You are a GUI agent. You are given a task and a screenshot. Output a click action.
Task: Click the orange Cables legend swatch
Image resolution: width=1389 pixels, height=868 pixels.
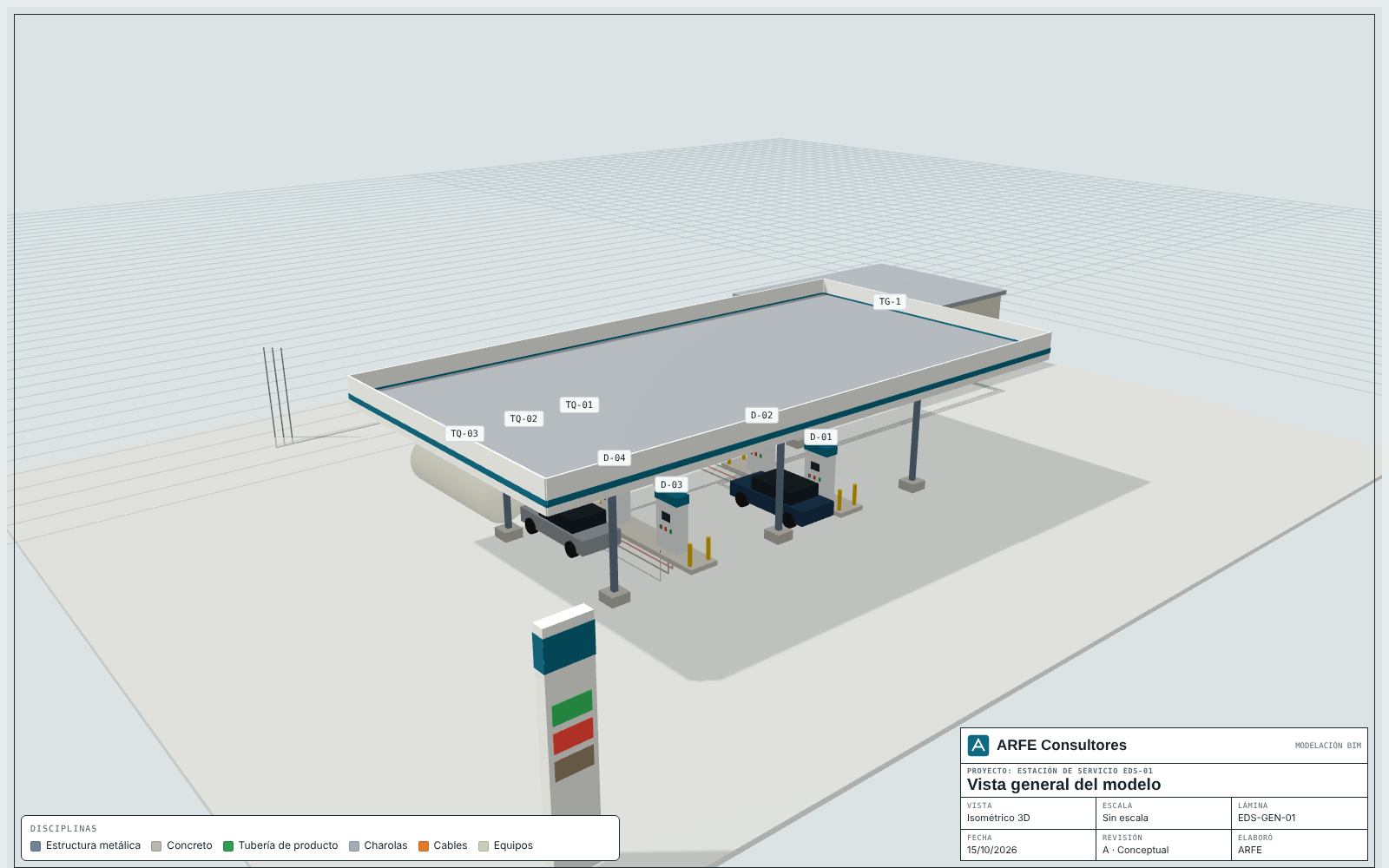pos(424,846)
